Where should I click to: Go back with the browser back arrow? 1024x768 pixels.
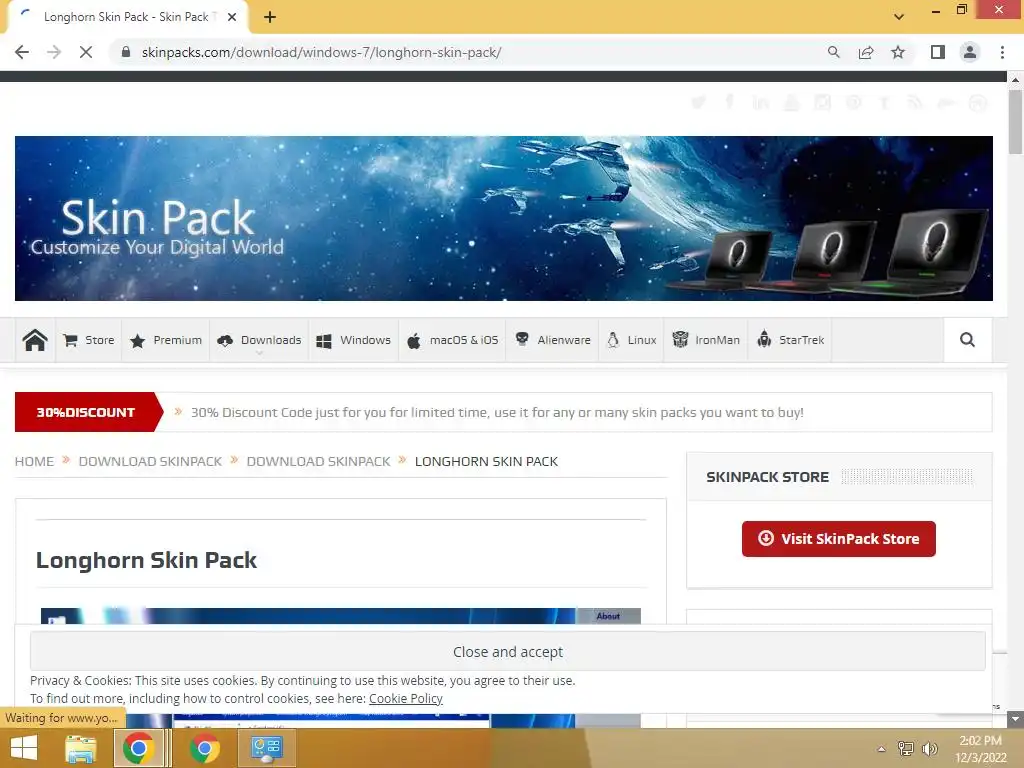coord(22,52)
